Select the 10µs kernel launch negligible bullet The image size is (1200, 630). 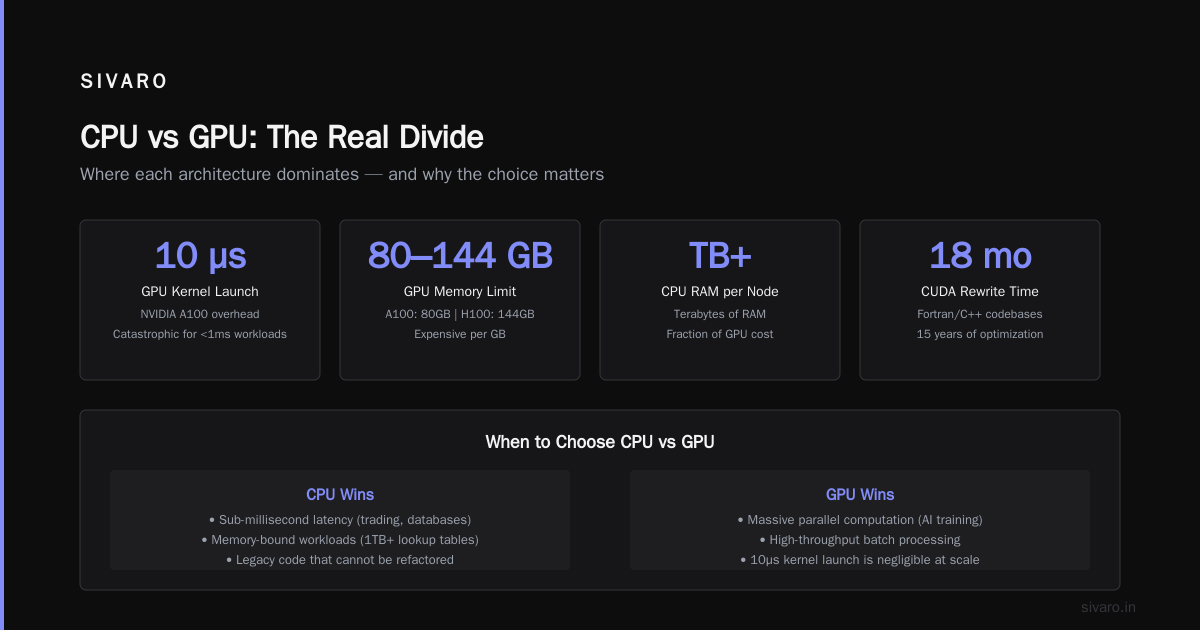coord(860,560)
